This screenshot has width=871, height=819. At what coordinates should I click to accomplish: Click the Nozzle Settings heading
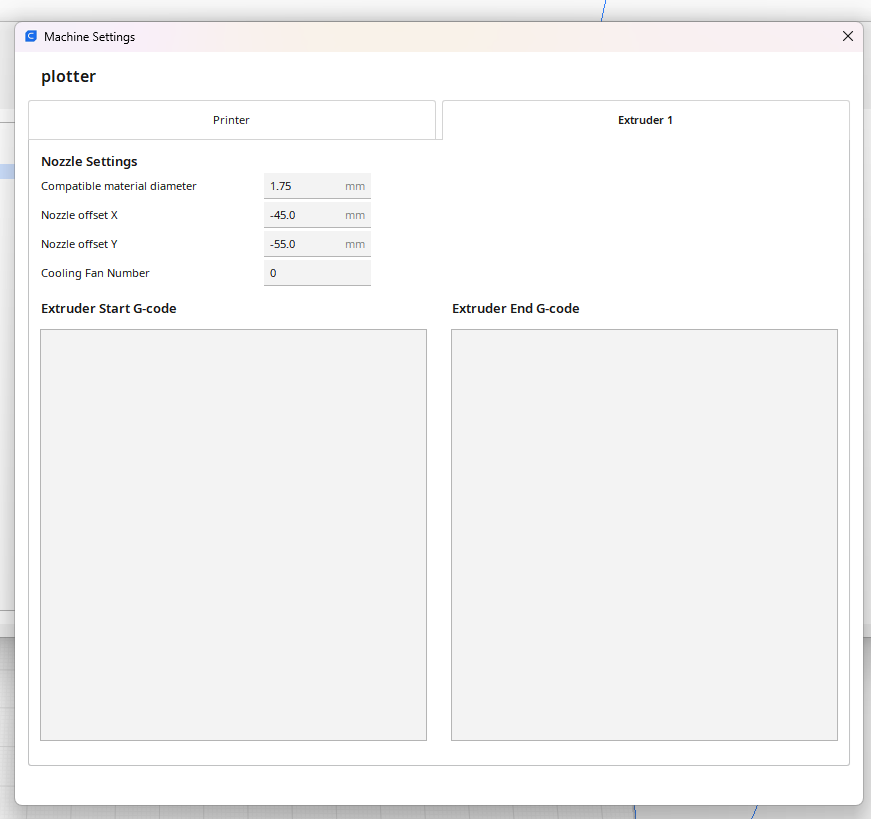click(x=89, y=161)
